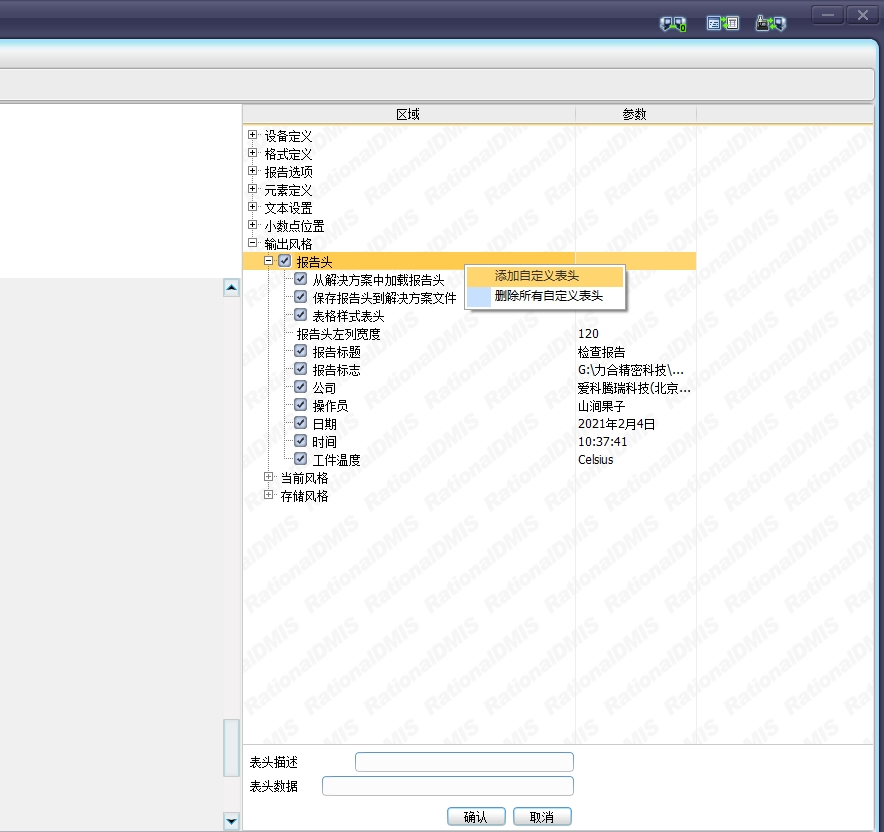Collapse the 报告头 subtree
884x832 pixels.
[269, 261]
